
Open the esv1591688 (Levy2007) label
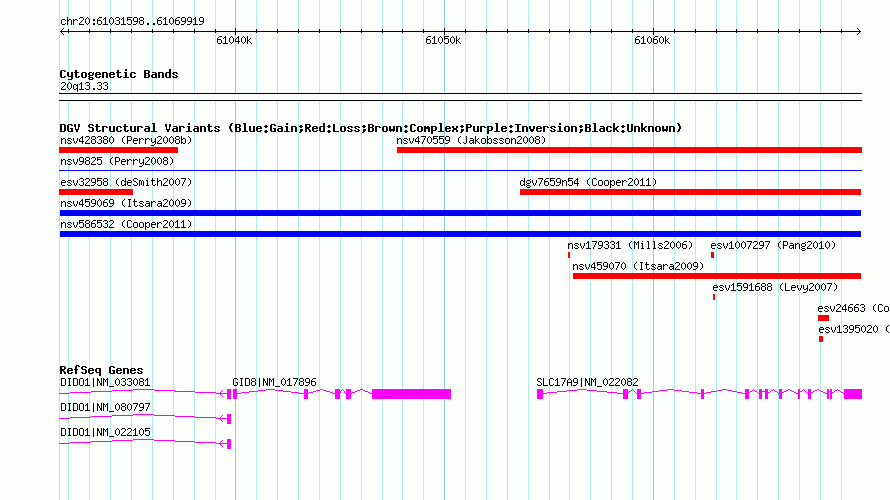(775, 287)
